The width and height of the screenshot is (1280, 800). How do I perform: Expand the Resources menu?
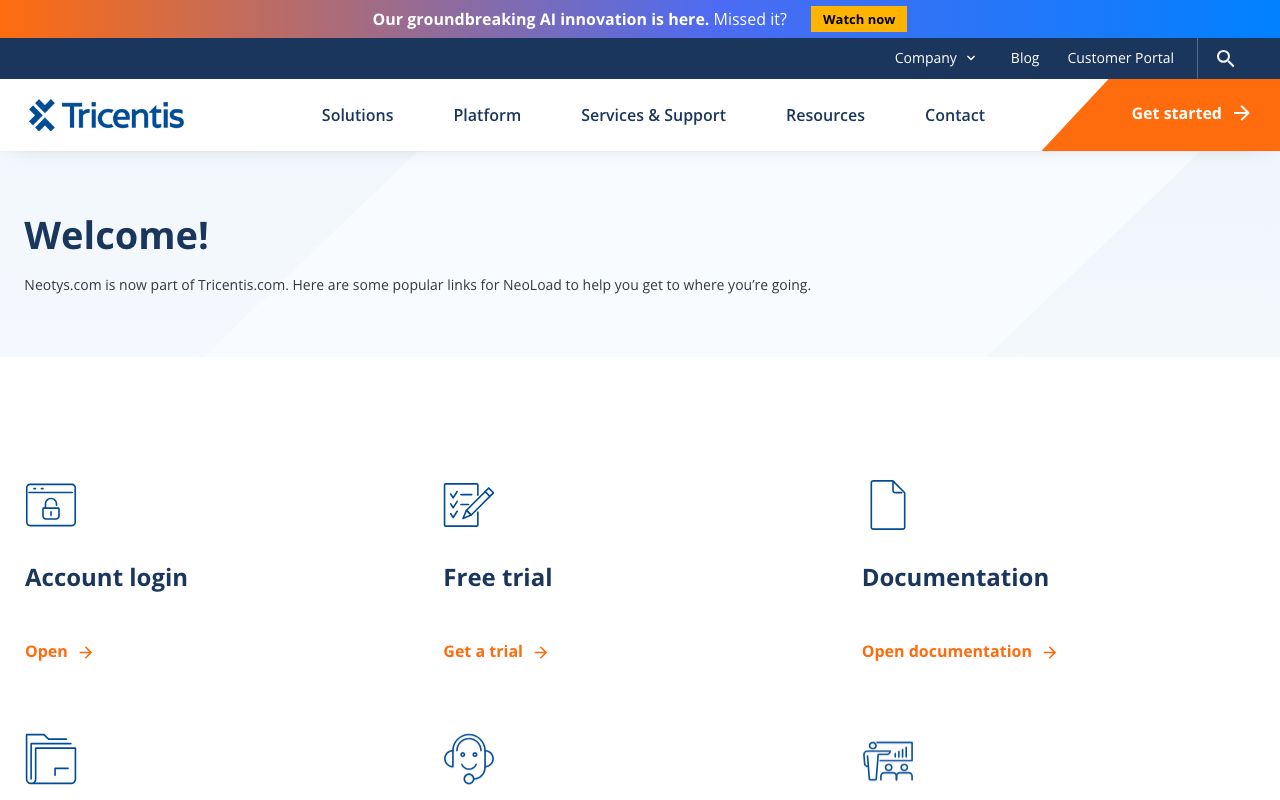point(825,115)
